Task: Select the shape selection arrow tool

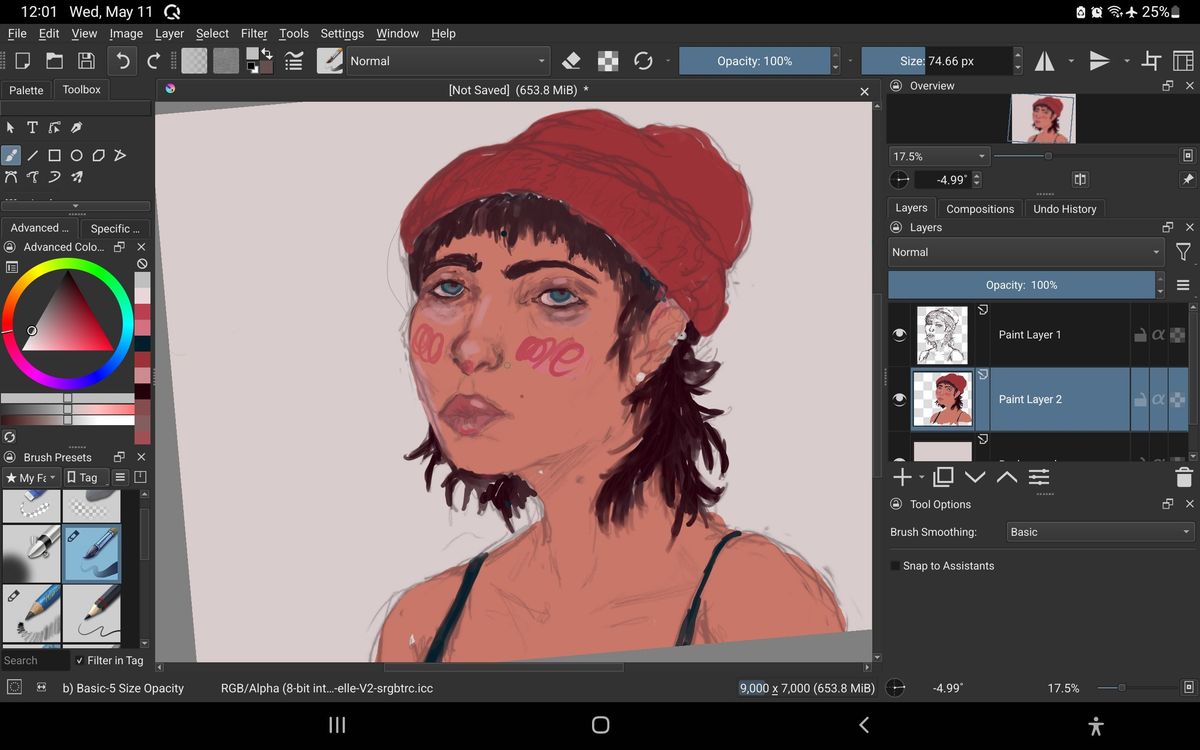Action: tap(10, 127)
